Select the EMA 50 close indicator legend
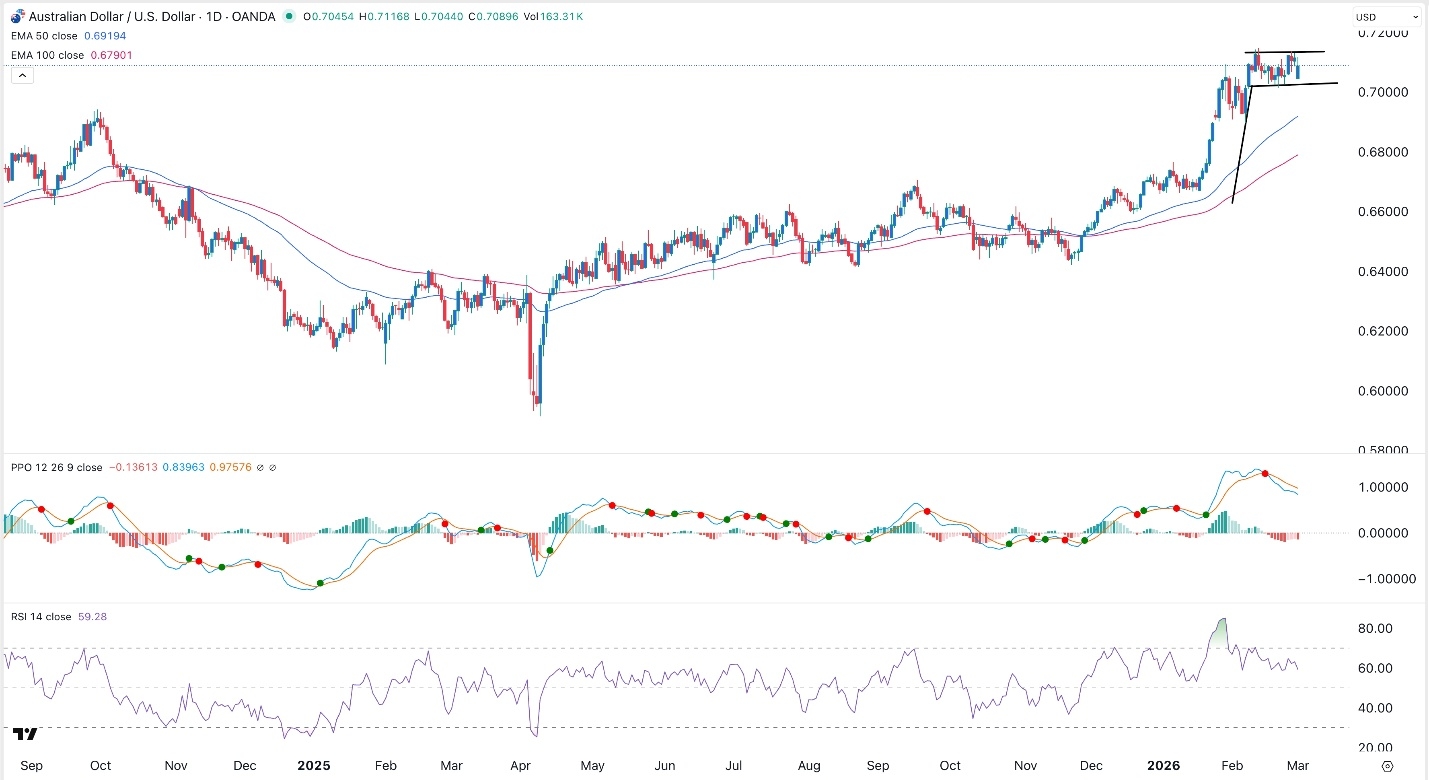 pos(46,36)
